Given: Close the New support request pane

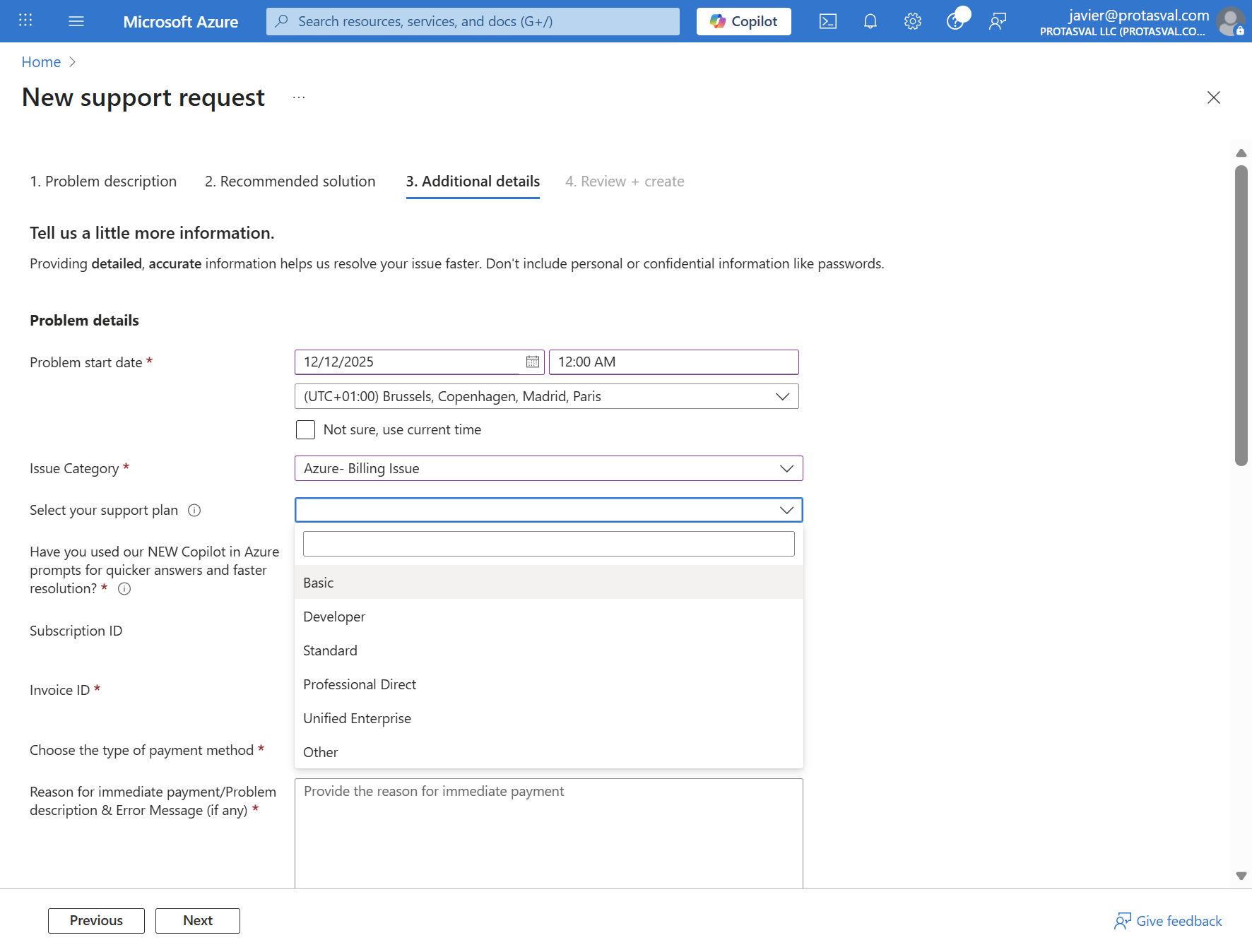Looking at the screenshot, I should (x=1214, y=97).
